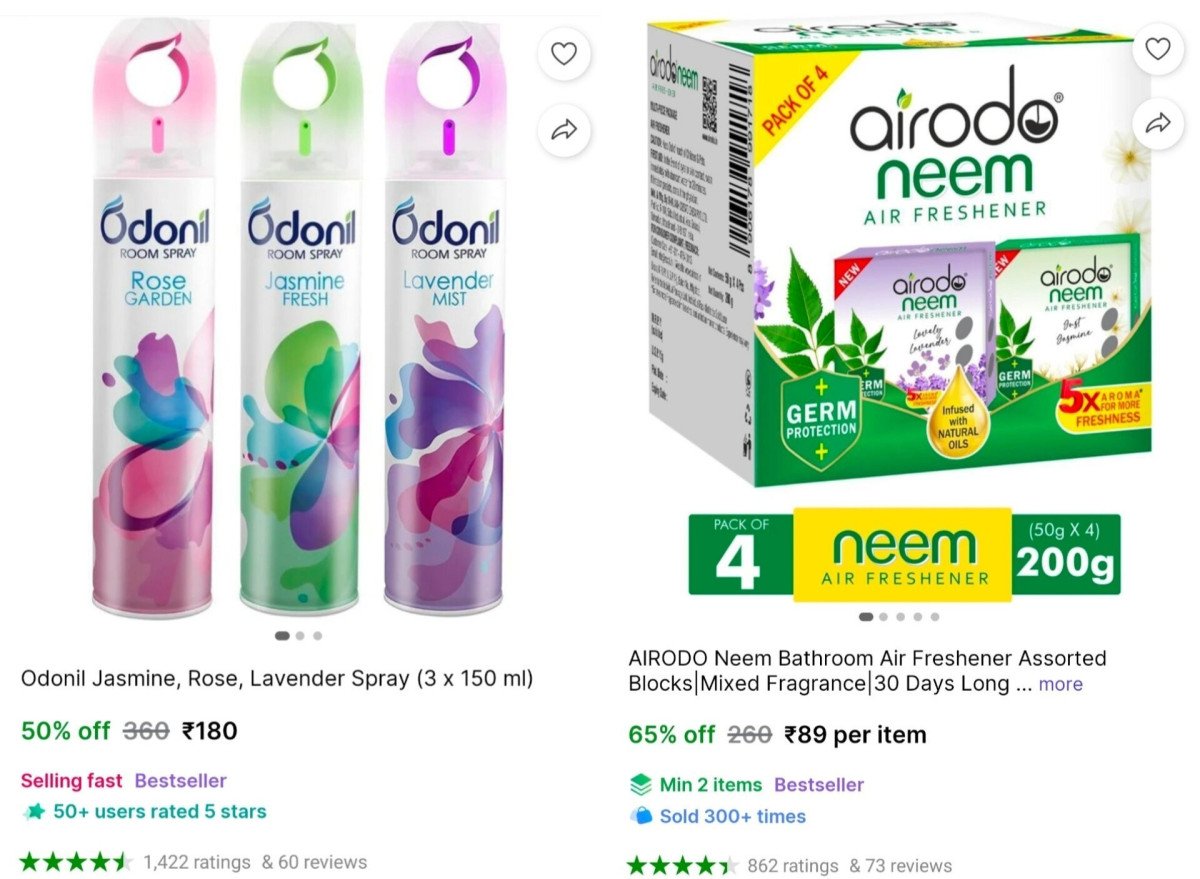This screenshot has width=1200, height=879.
Task: Add AIRODO Neem freshener to wishlist
Action: 1158,47
